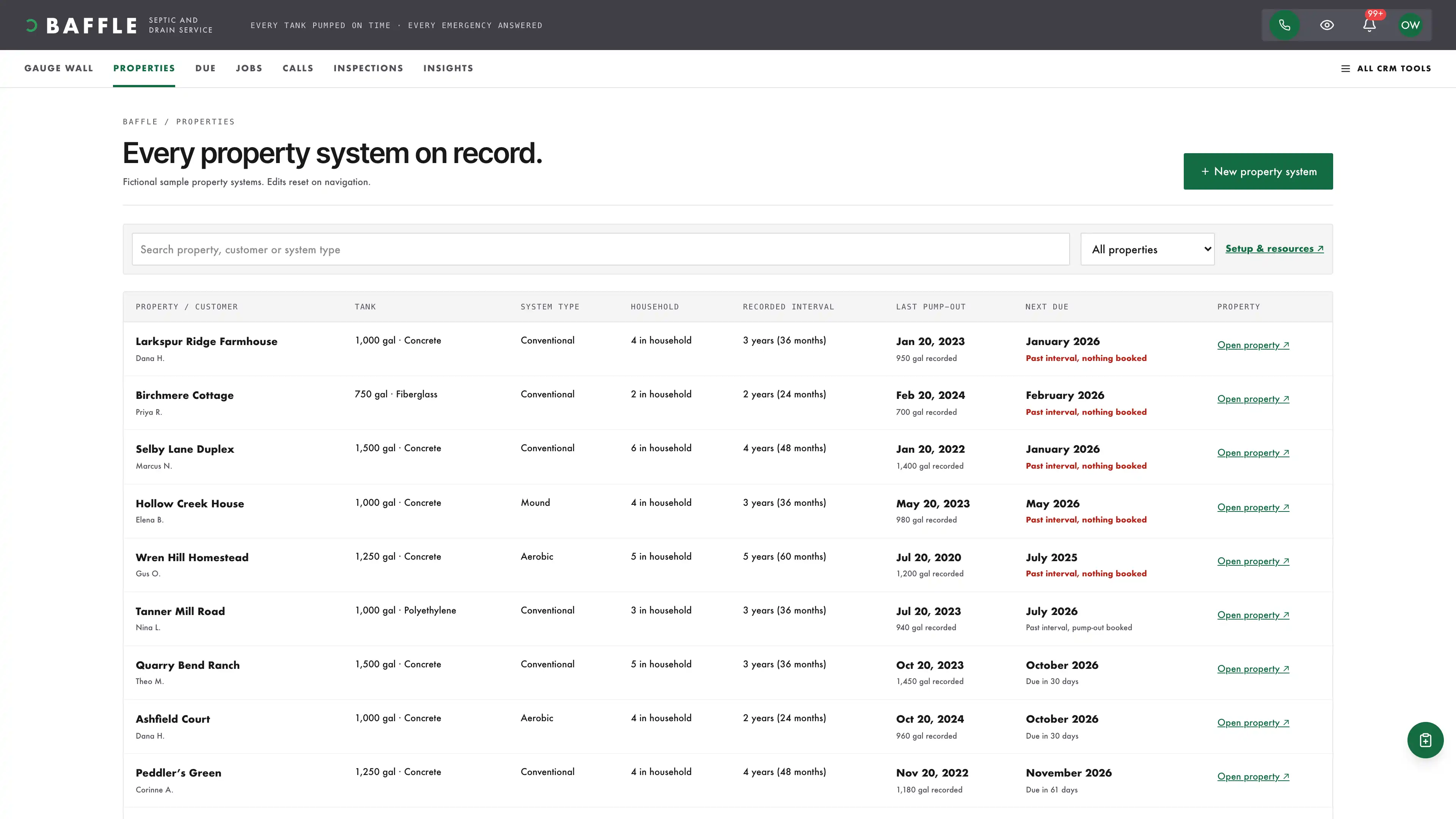Viewport: 1456px width, 819px height.
Task: Open property for Hollow Creek House
Action: (1253, 507)
